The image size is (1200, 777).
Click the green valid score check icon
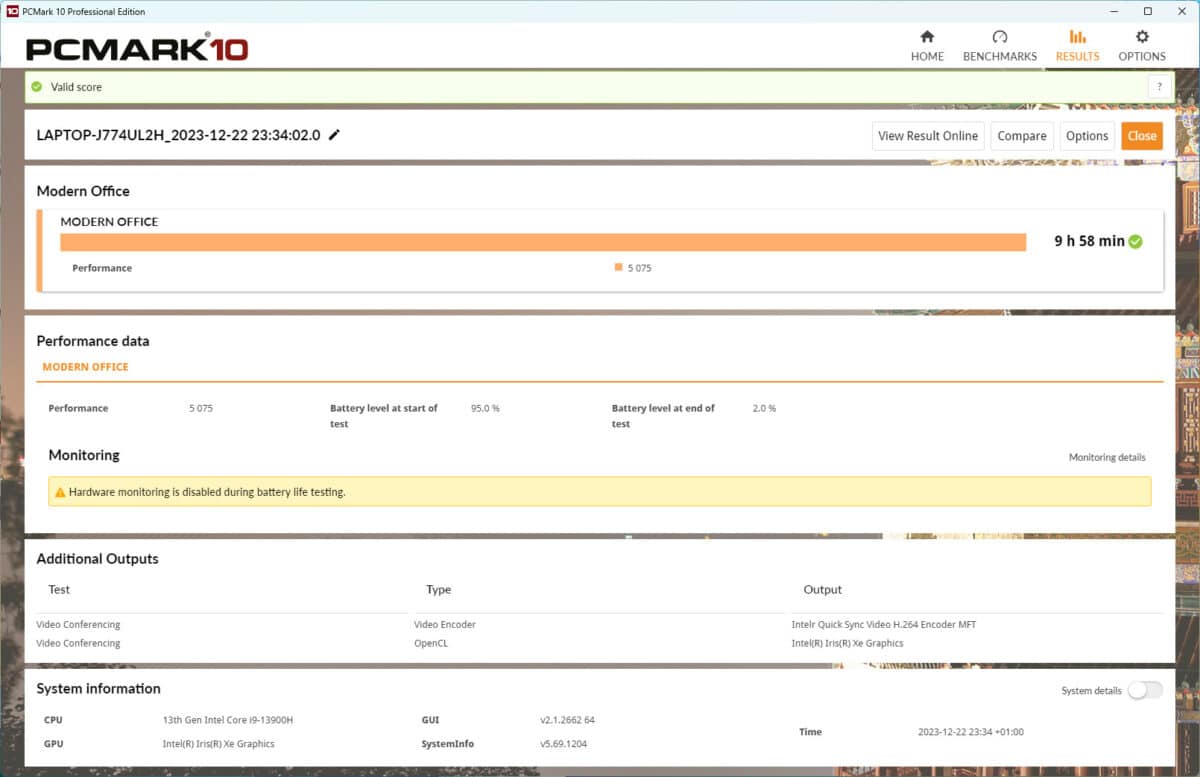click(37, 87)
